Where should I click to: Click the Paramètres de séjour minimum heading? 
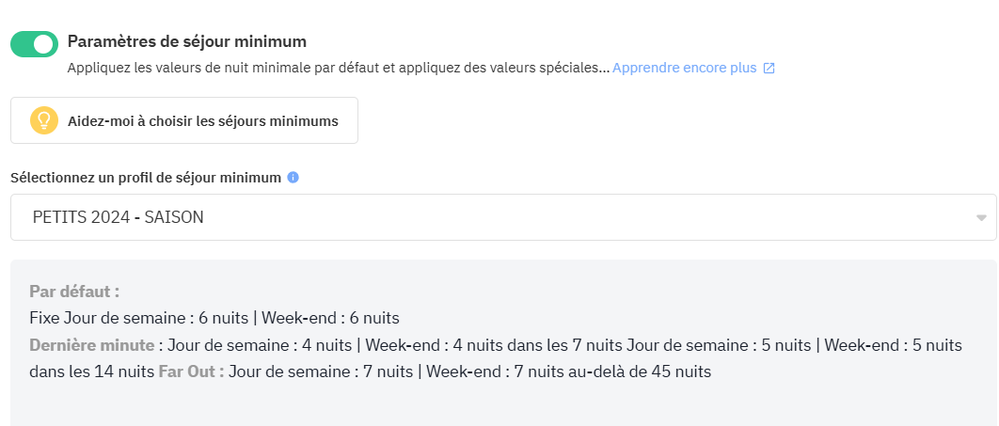[x=187, y=41]
